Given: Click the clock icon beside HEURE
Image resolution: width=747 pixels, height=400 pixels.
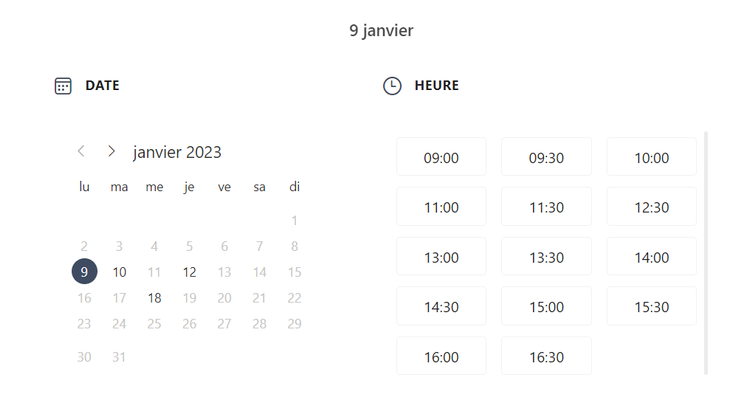Looking at the screenshot, I should click(x=392, y=86).
